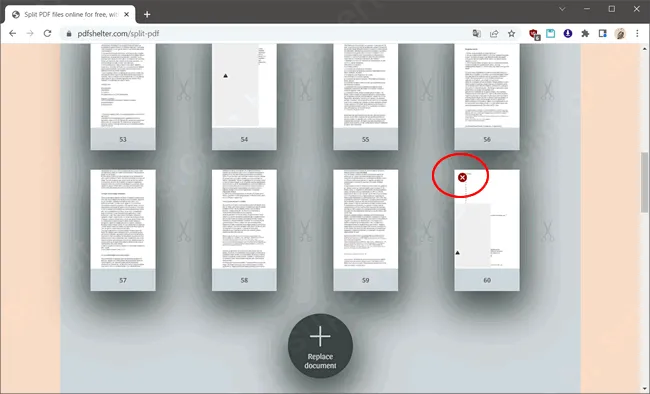
Task: Go back in browser history
Action: tap(12, 34)
